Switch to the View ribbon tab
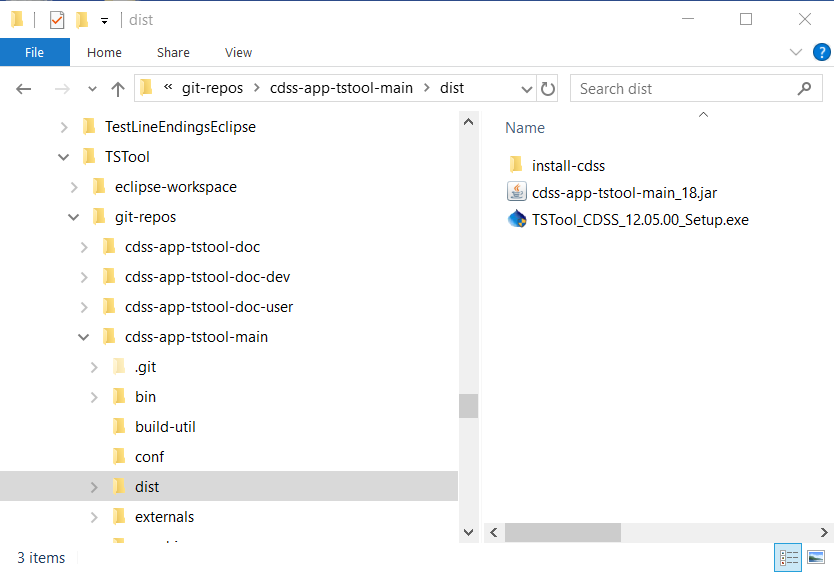This screenshot has width=834, height=572. click(238, 52)
